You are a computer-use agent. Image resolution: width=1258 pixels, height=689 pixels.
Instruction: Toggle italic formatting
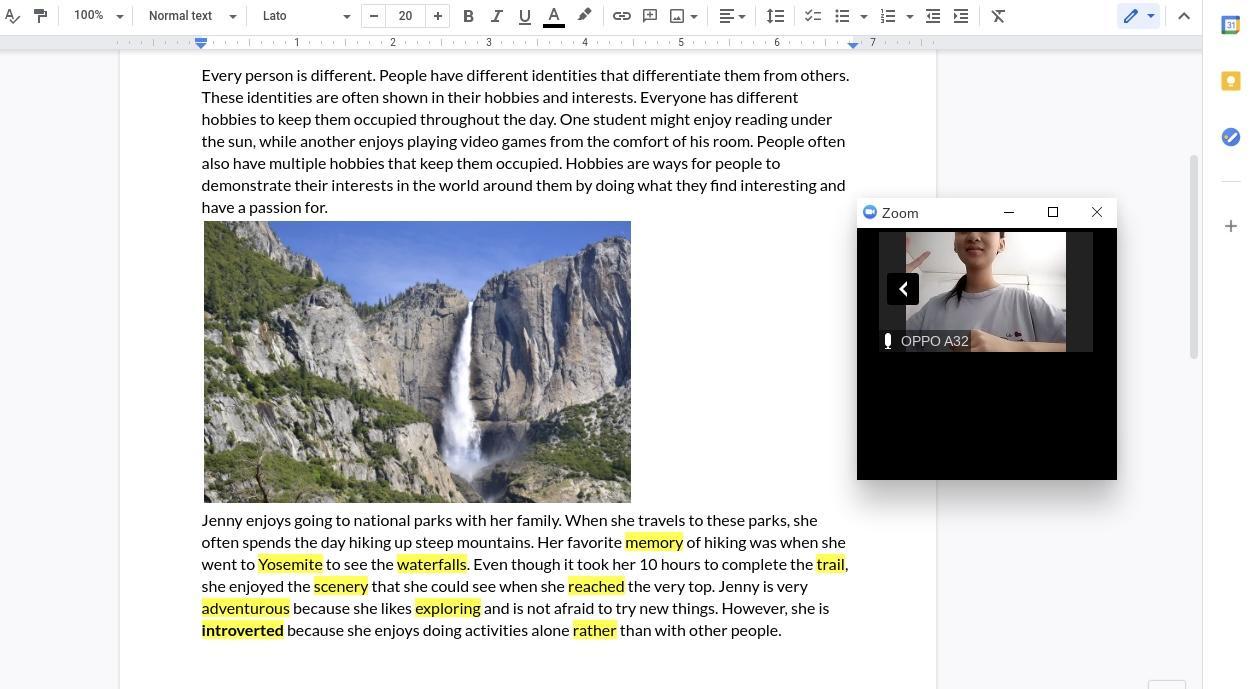[x=496, y=16]
